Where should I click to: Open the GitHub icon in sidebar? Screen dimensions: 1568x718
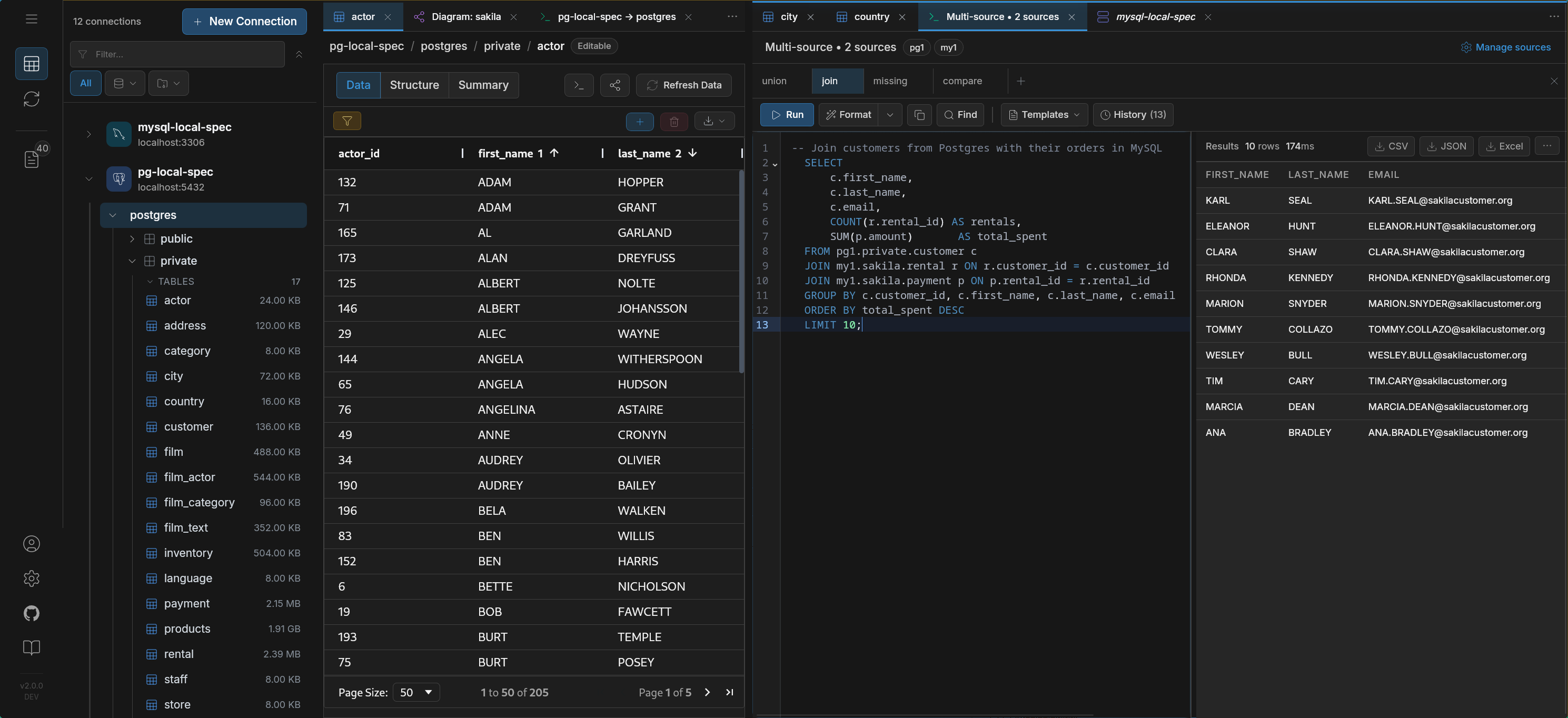[x=32, y=613]
